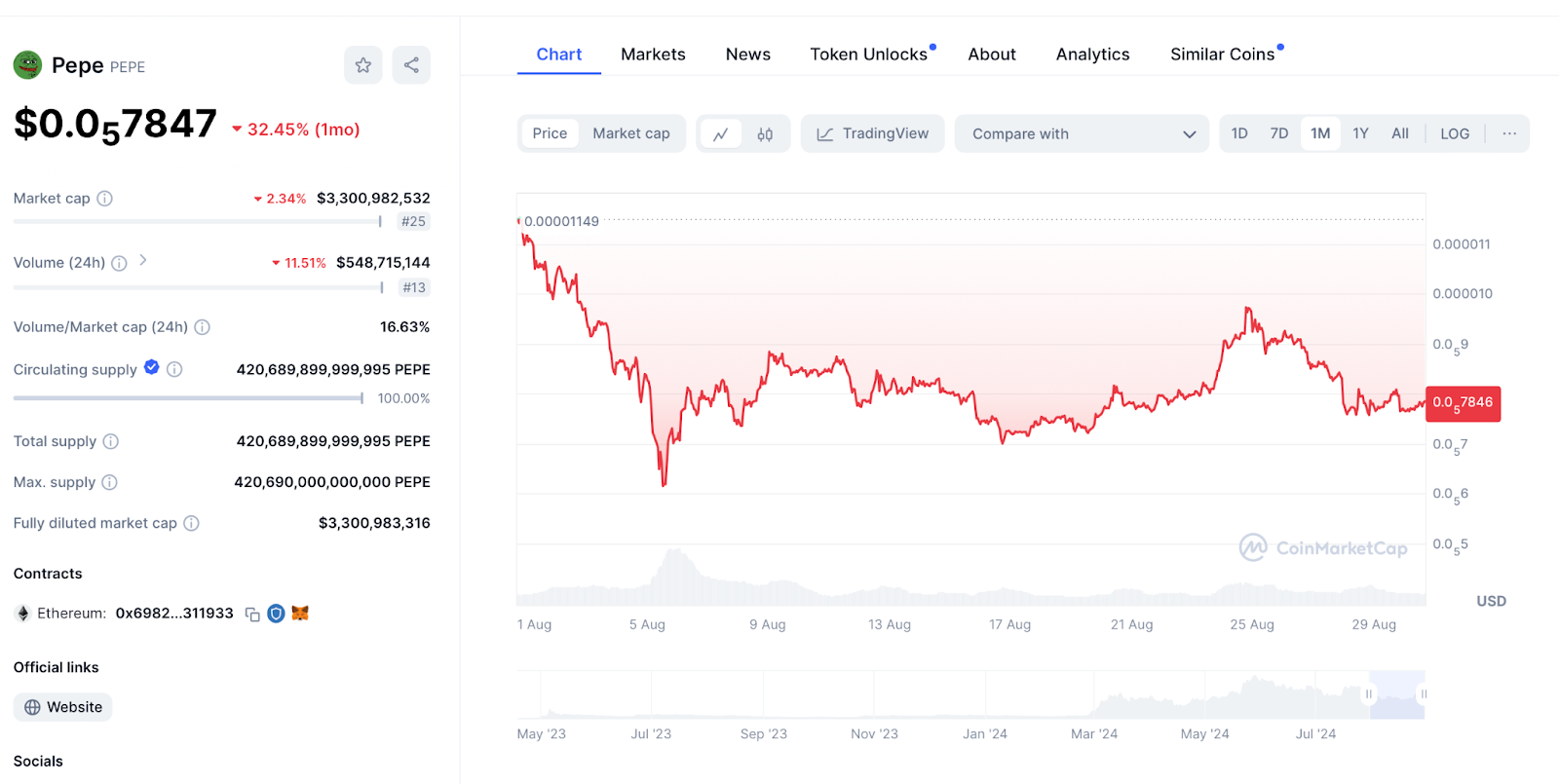This screenshot has width=1559, height=784.
Task: Toggle LOG scale on chart
Action: pyautogui.click(x=1455, y=133)
